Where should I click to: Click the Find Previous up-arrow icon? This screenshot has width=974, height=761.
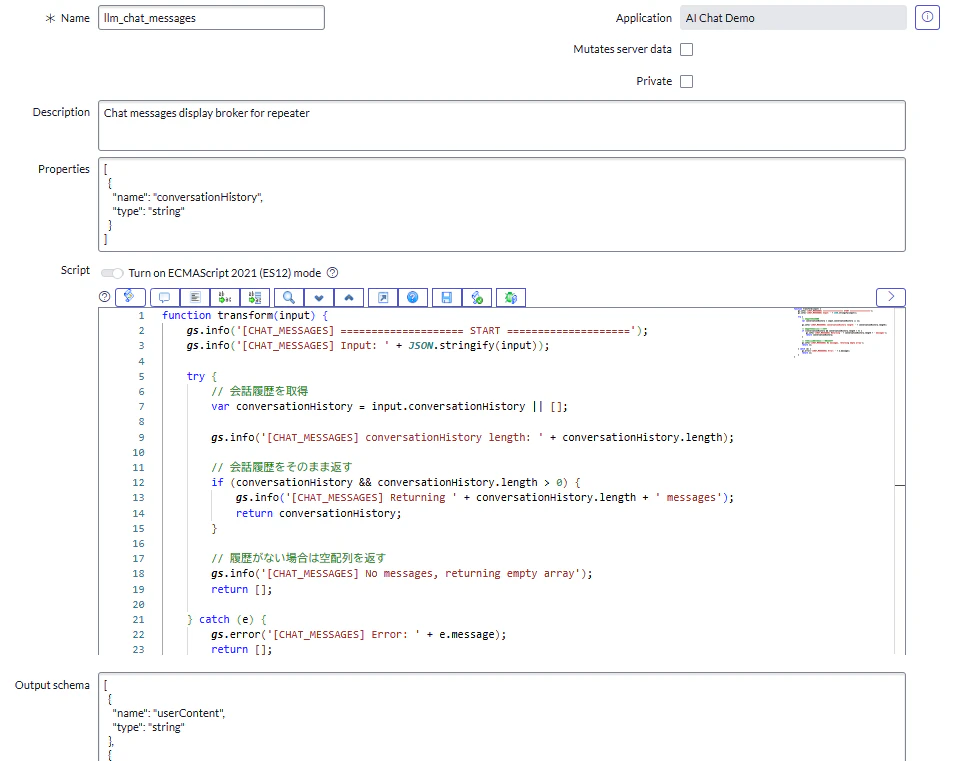(x=349, y=298)
